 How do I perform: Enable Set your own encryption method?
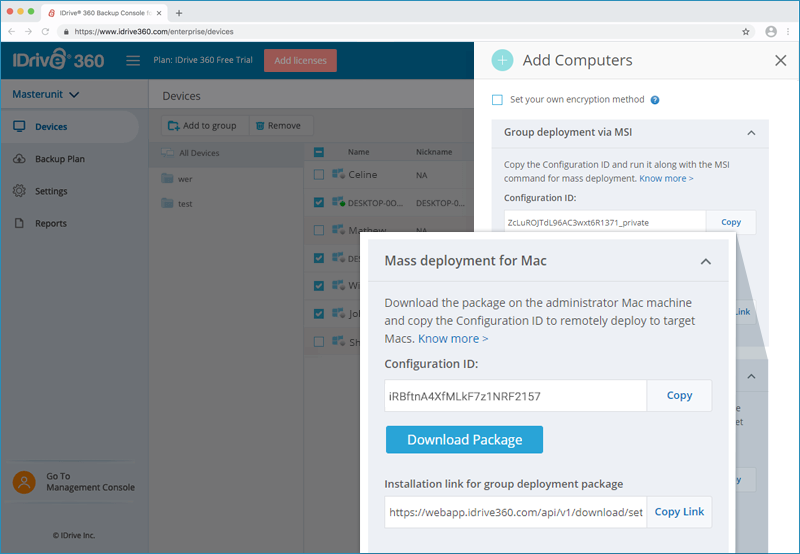coord(497,99)
